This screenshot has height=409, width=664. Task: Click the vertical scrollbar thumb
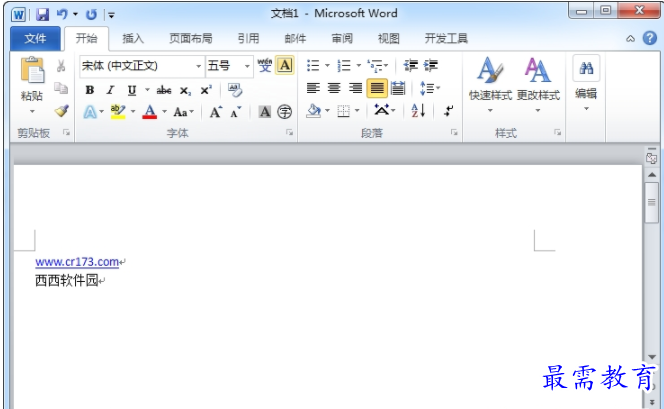pyautogui.click(x=651, y=202)
